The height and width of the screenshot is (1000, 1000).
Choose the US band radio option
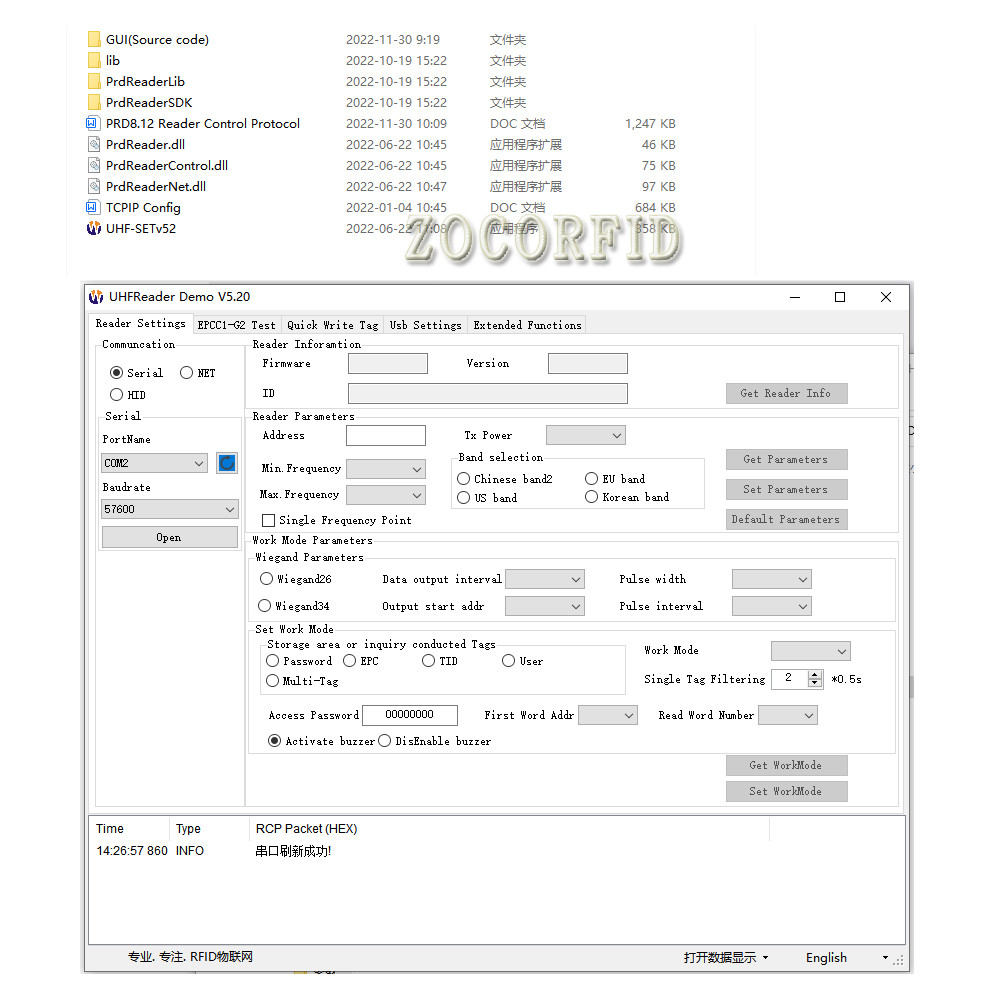[464, 497]
